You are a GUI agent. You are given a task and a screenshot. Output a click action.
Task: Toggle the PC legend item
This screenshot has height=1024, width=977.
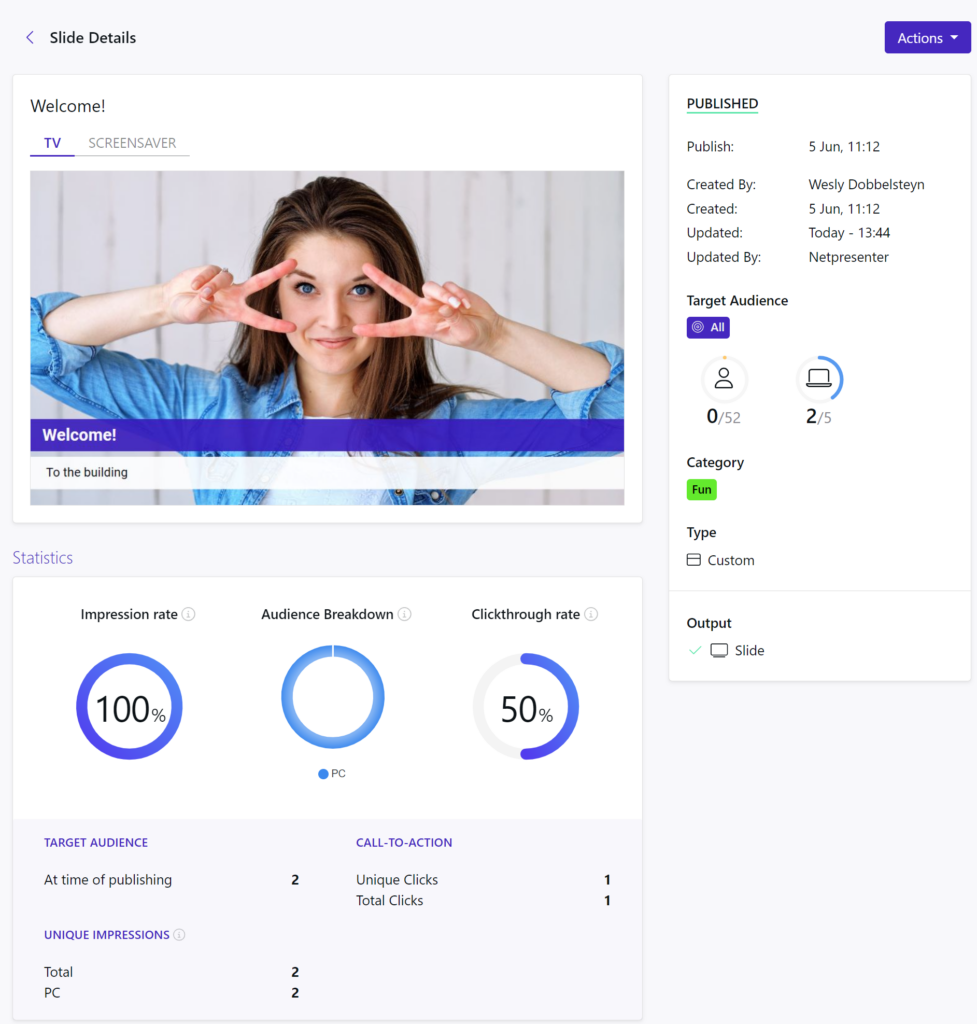click(x=332, y=774)
